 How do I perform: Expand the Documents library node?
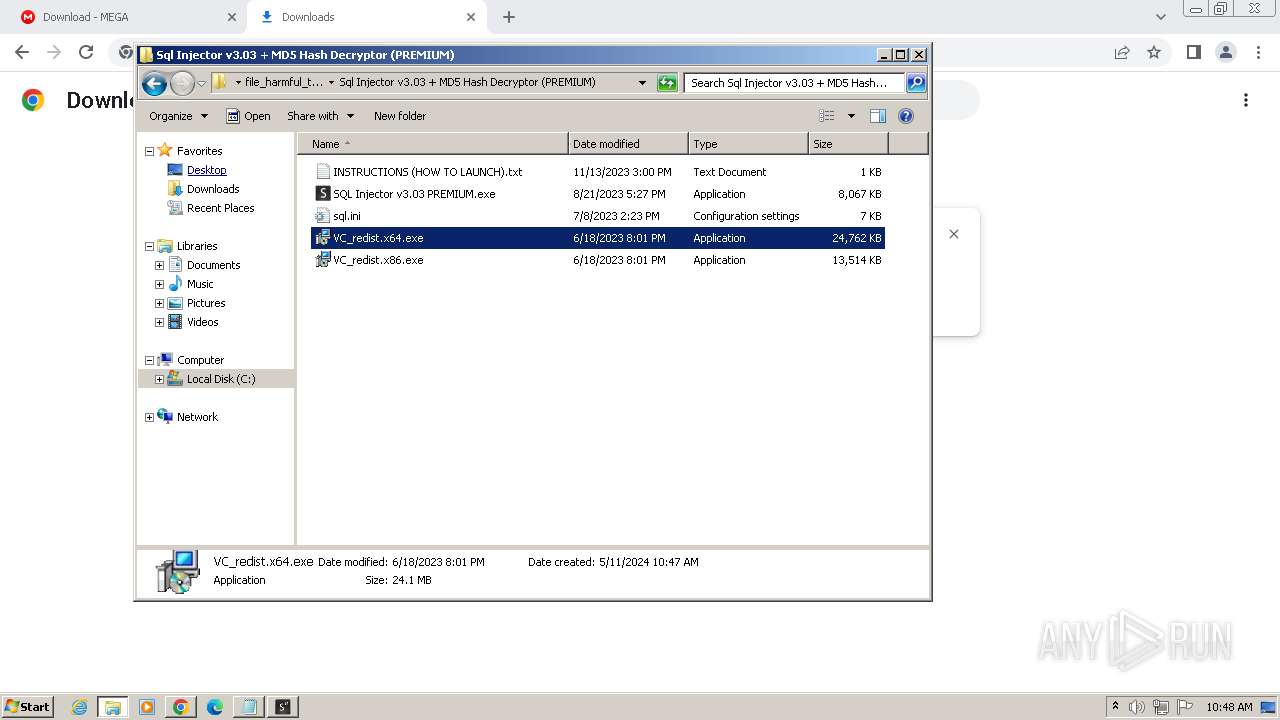point(159,265)
